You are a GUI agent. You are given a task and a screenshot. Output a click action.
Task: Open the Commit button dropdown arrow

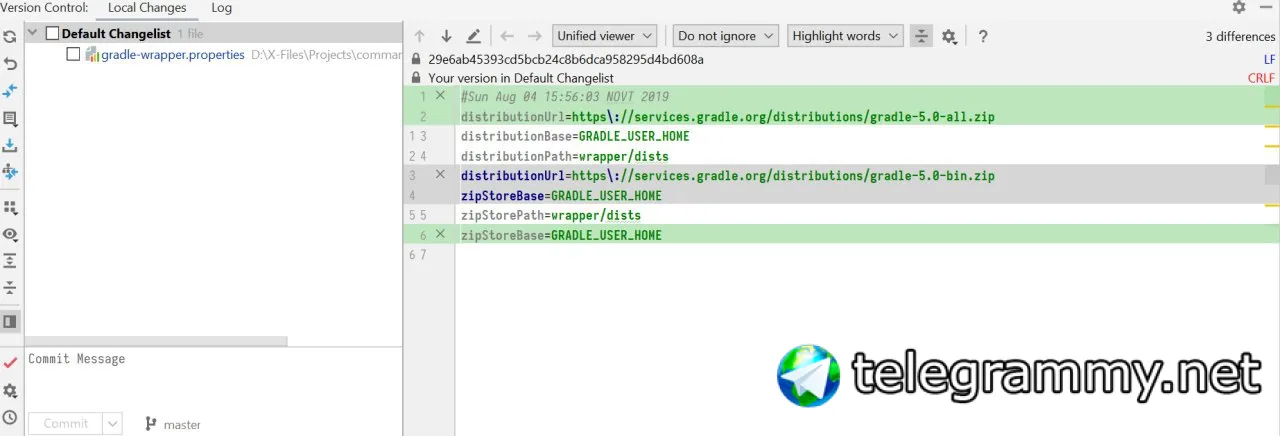coord(112,423)
